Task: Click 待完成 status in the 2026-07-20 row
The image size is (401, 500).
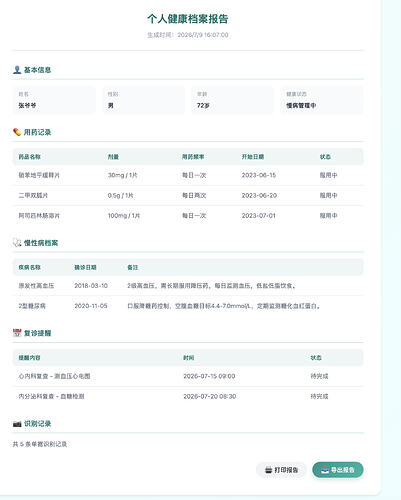Action: click(x=319, y=396)
